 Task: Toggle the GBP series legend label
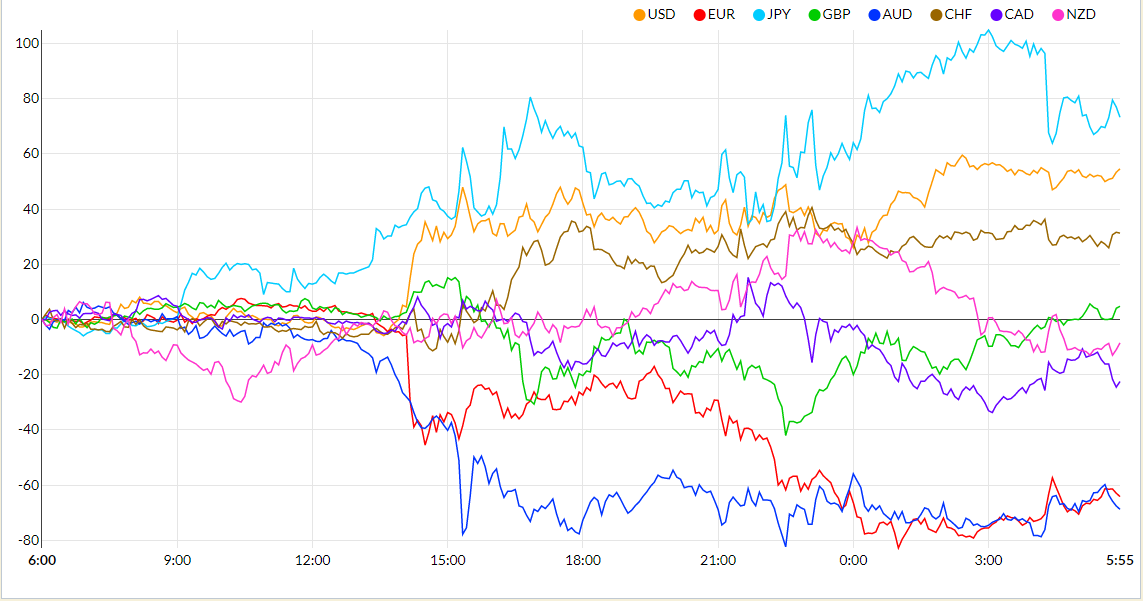(837, 14)
